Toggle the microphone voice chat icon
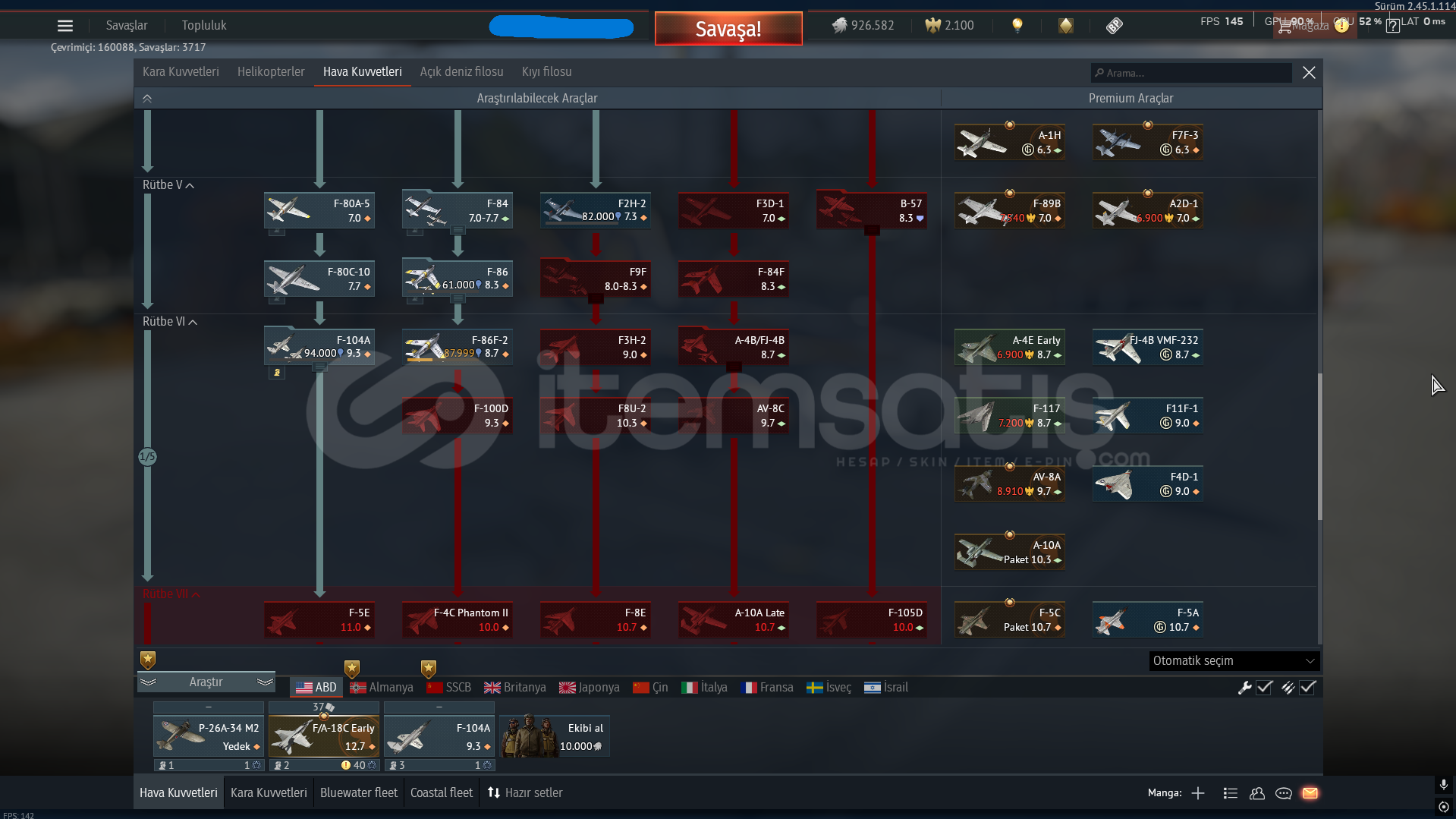Image resolution: width=1456 pixels, height=819 pixels. tap(1444, 785)
